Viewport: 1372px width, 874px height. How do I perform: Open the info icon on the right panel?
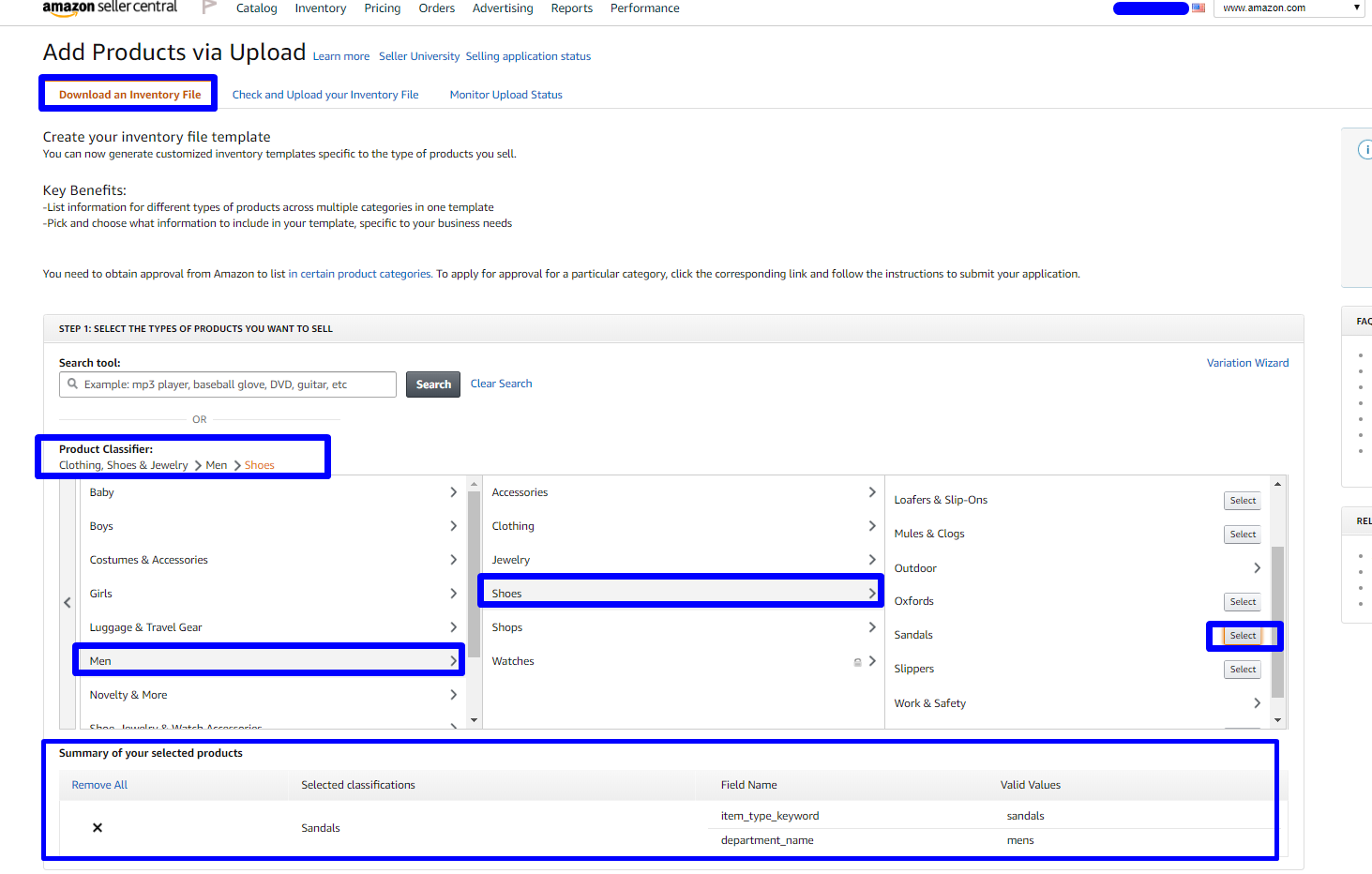tap(1365, 148)
